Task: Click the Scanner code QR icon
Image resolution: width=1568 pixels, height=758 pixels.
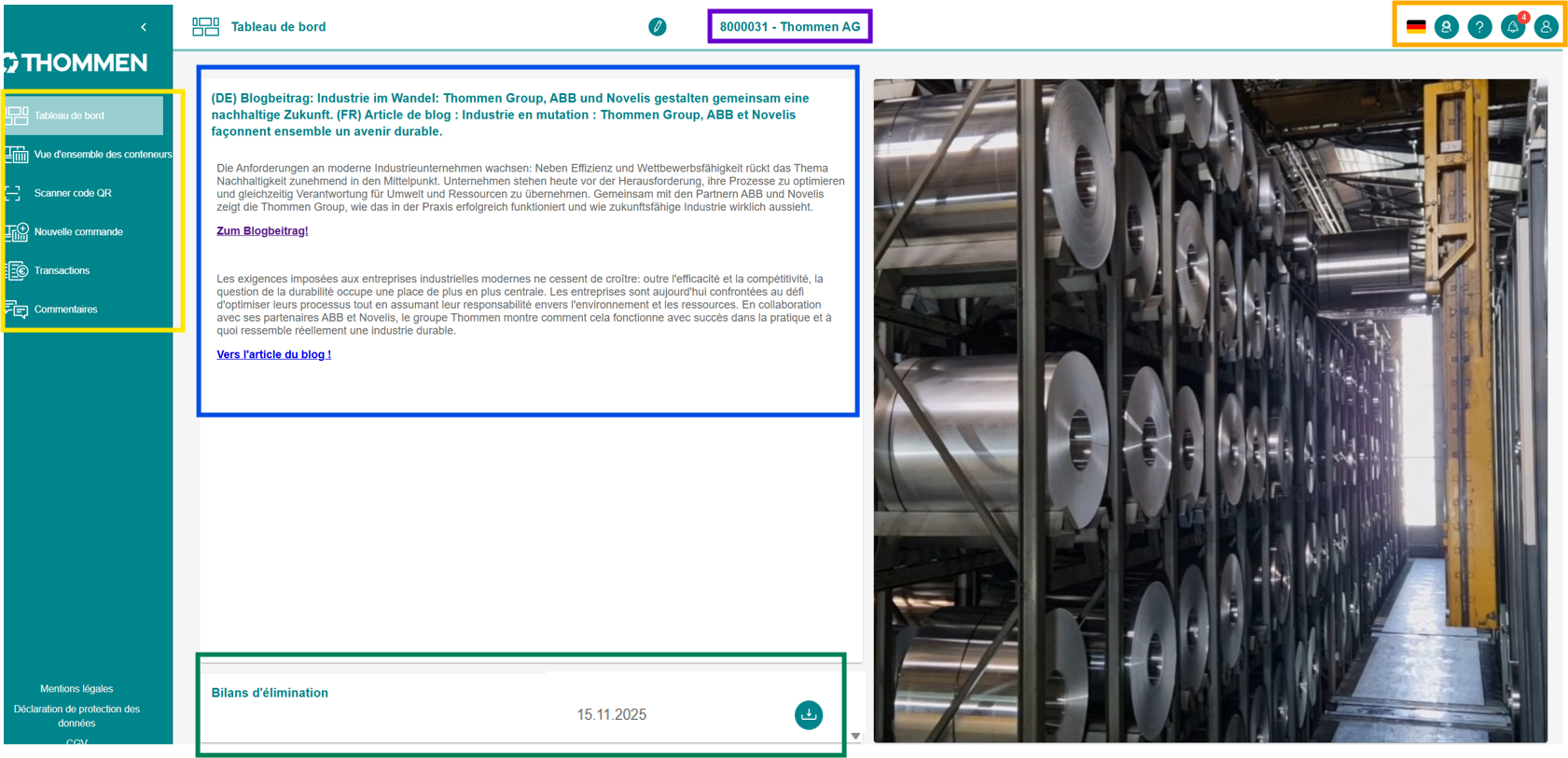Action: coord(13,193)
